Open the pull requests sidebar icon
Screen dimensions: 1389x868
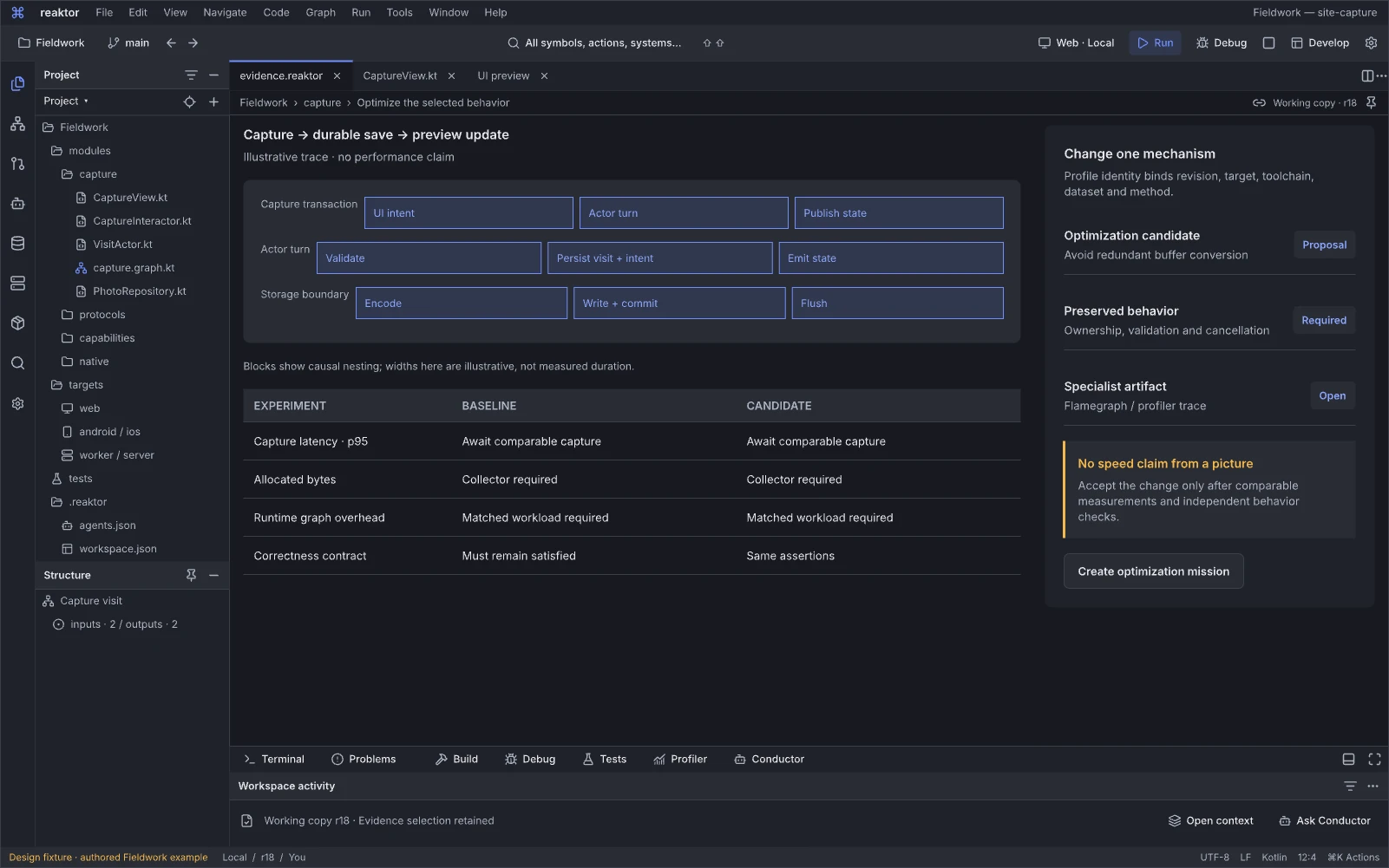pos(17,163)
